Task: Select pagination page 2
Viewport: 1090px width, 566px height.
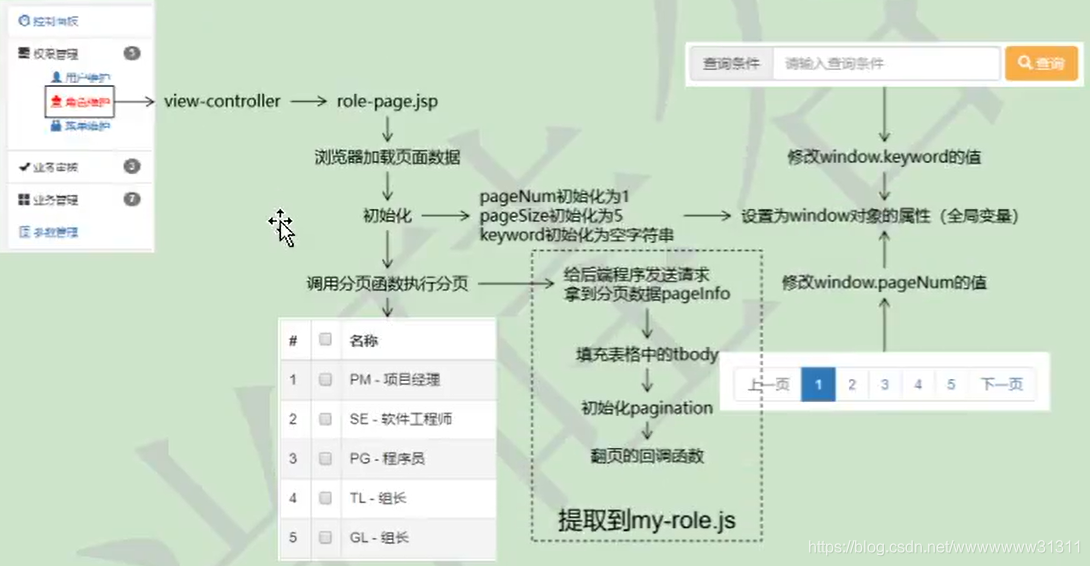Action: (852, 385)
